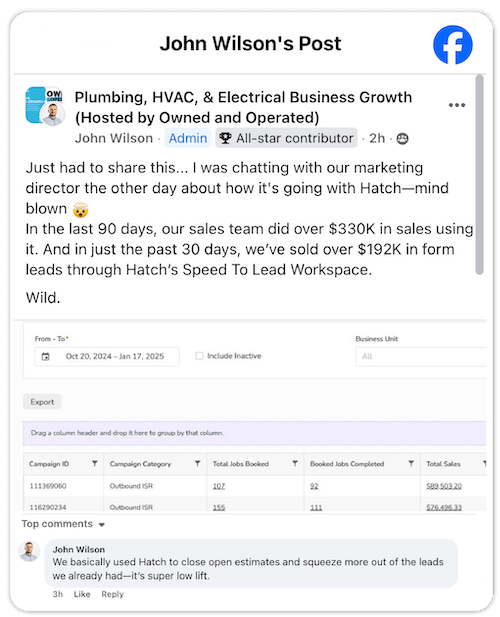Click the column grouping drop area bar
The image size is (500, 617).
tap(254, 433)
